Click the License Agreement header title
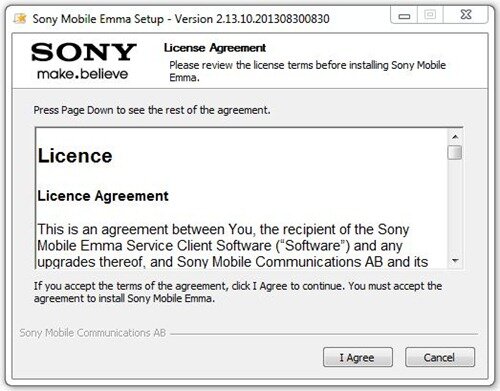The image size is (500, 391). point(215,48)
